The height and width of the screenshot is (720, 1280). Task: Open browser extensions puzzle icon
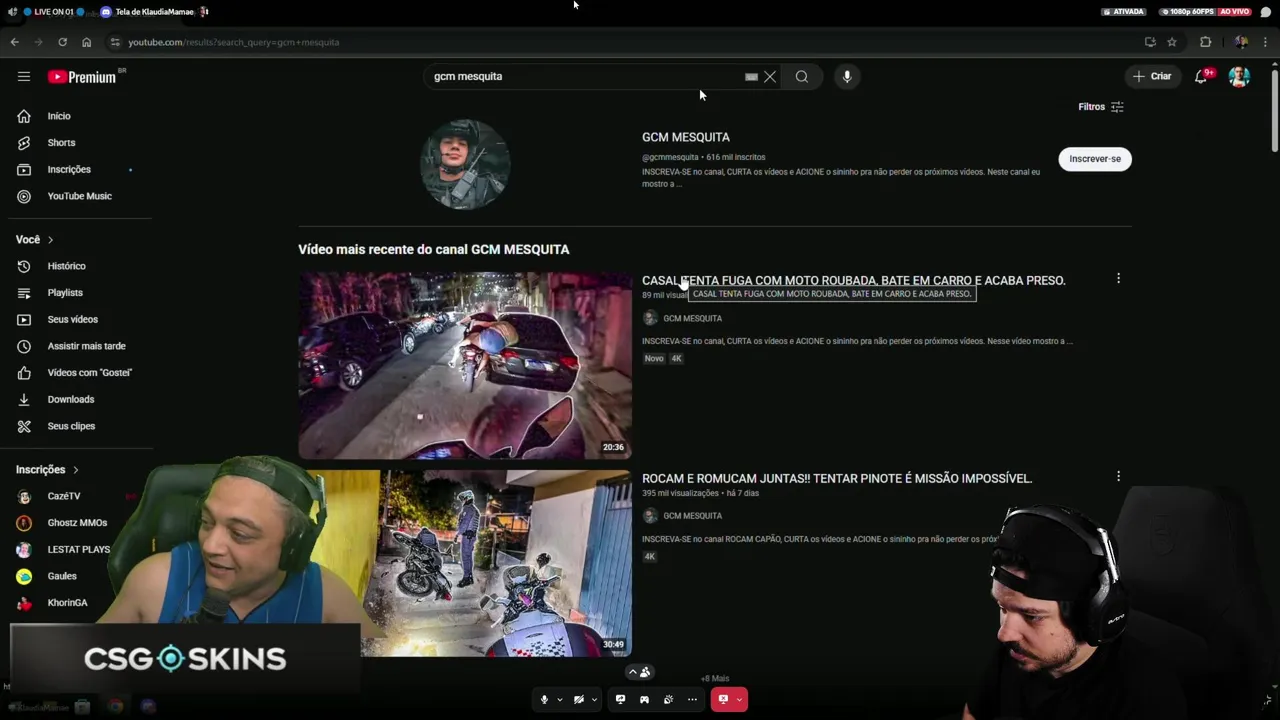point(1205,42)
